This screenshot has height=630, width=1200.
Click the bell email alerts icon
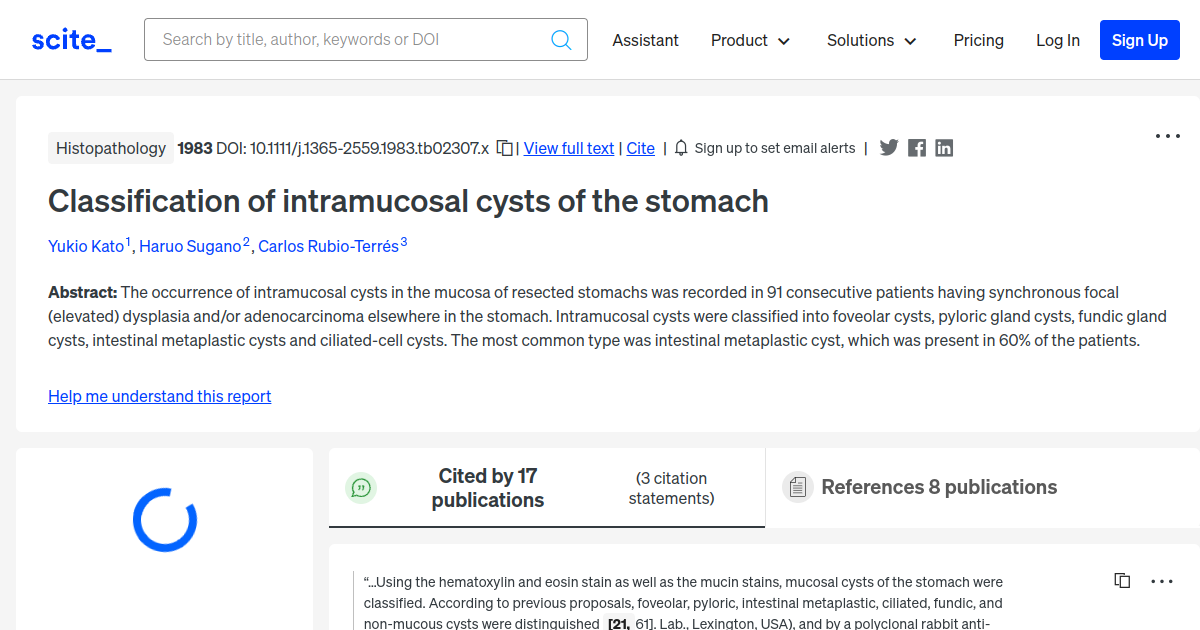pyautogui.click(x=681, y=148)
